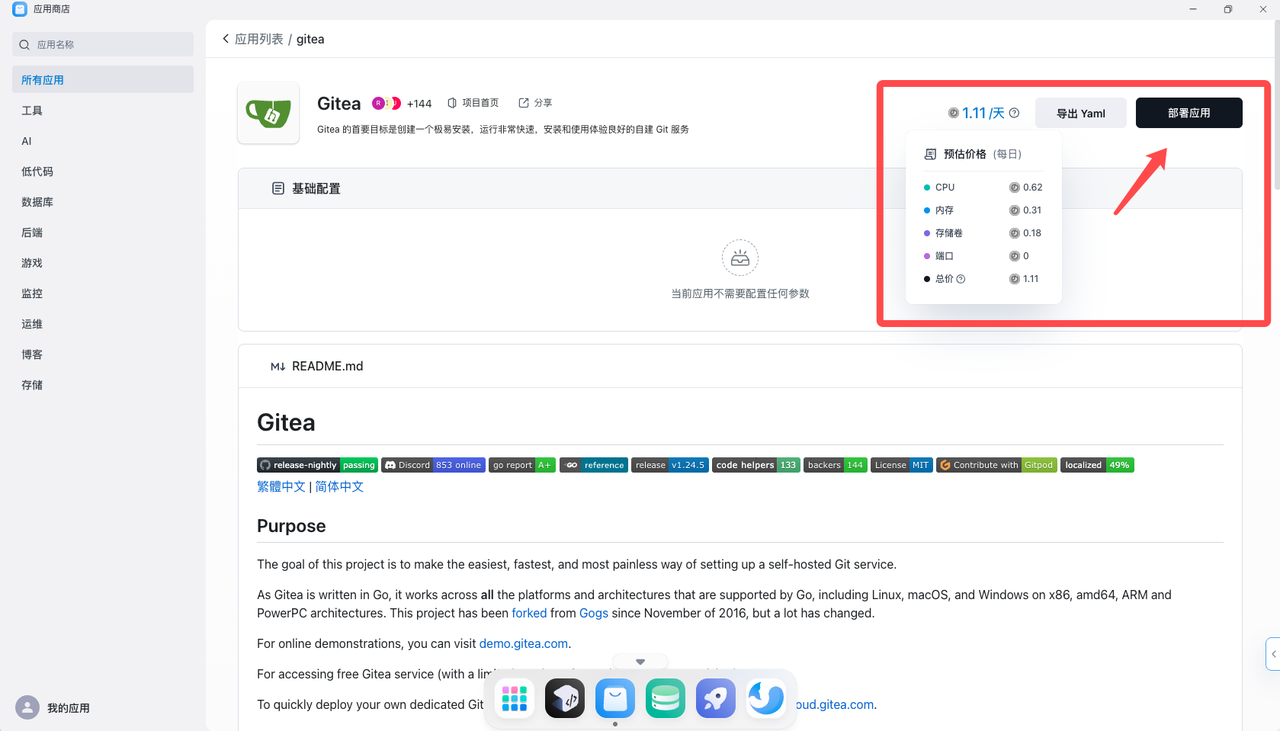1280x731 pixels.
Task: Select 所有应用 in sidebar
Action: pos(103,80)
